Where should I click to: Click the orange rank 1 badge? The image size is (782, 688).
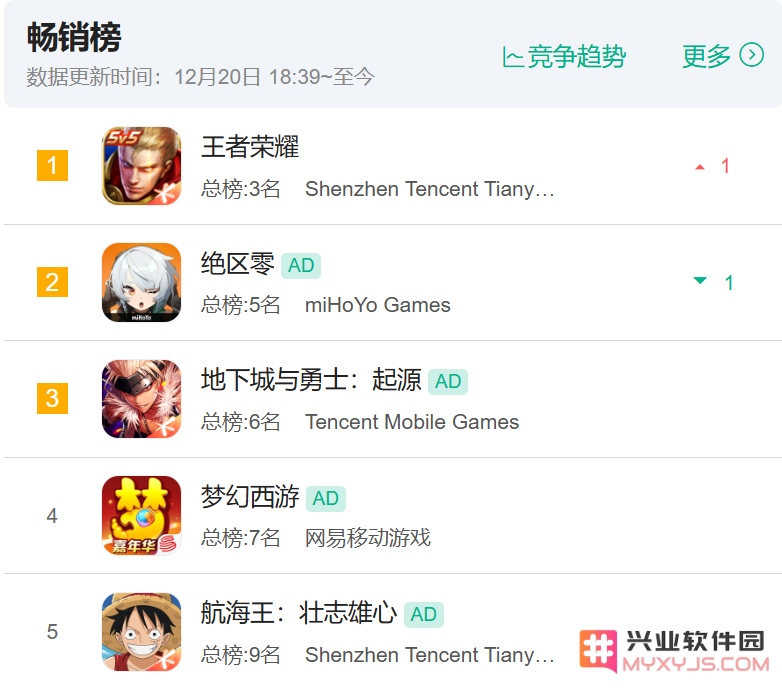click(52, 166)
